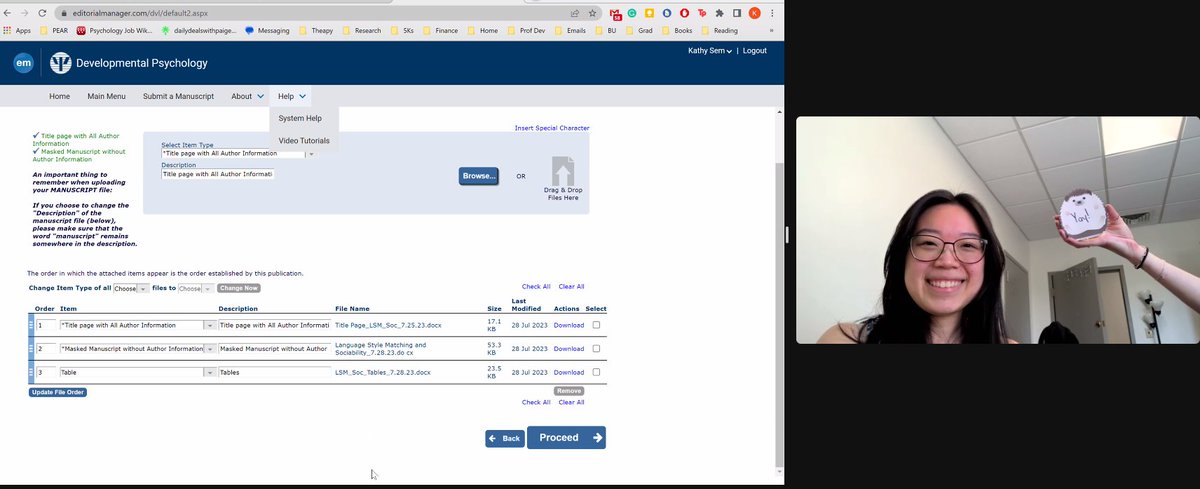Screen dimensions: 1200x489
Task: Click the Back button
Action: [505, 438]
